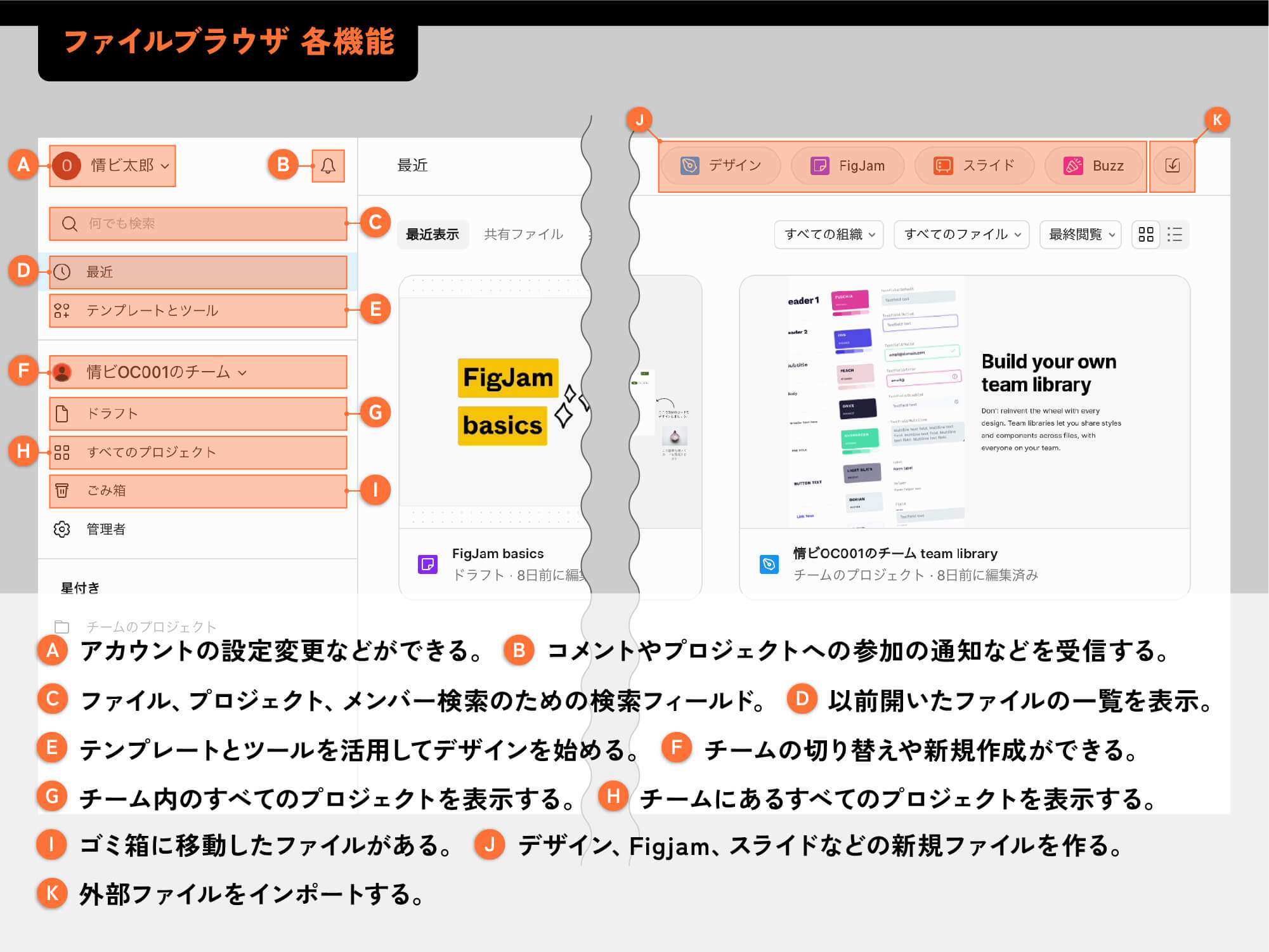1269x952 pixels.
Task: Click the trash icon beside ごみ箱
Action: [x=62, y=491]
